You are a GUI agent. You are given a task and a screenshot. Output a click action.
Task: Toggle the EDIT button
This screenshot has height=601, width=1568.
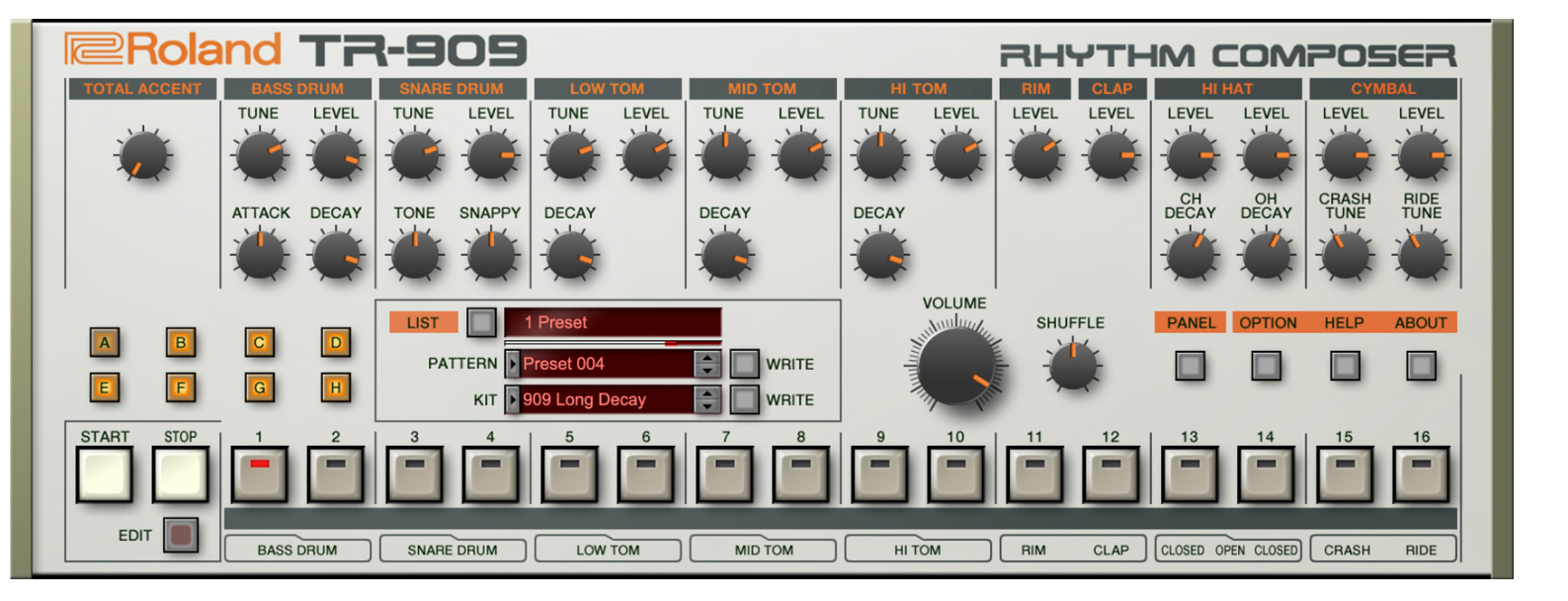coord(180,536)
